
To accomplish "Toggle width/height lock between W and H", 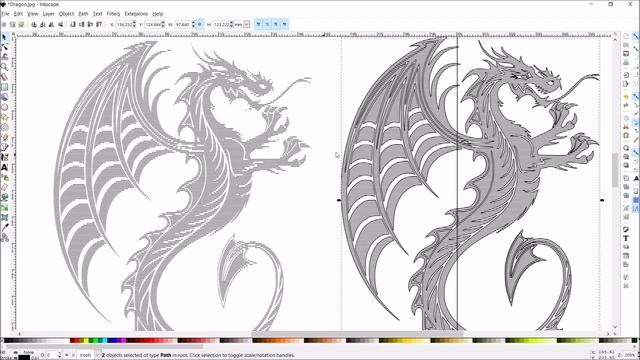I will pos(200,24).
